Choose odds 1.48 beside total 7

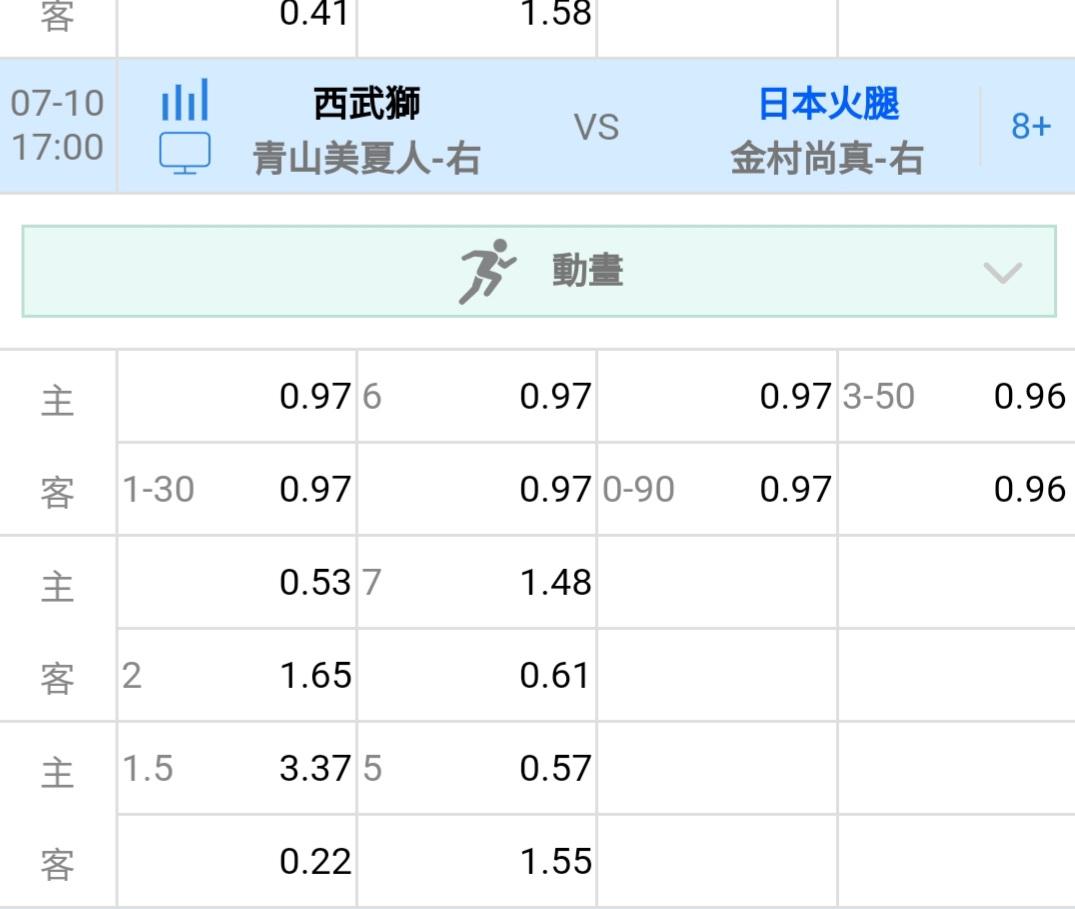pyautogui.click(x=555, y=583)
